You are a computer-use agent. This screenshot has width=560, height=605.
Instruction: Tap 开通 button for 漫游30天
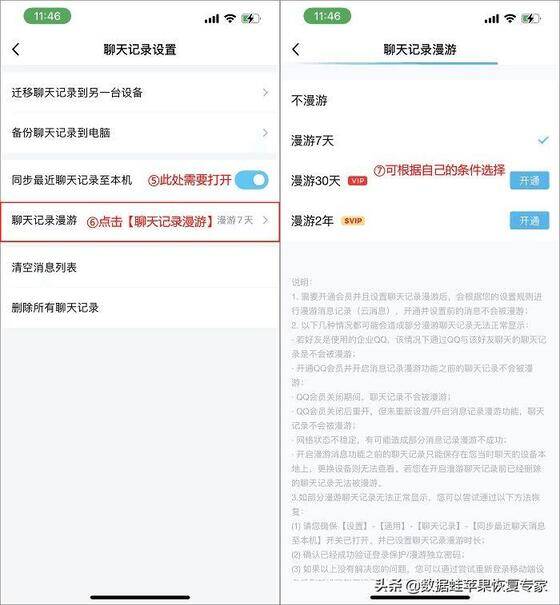529,180
